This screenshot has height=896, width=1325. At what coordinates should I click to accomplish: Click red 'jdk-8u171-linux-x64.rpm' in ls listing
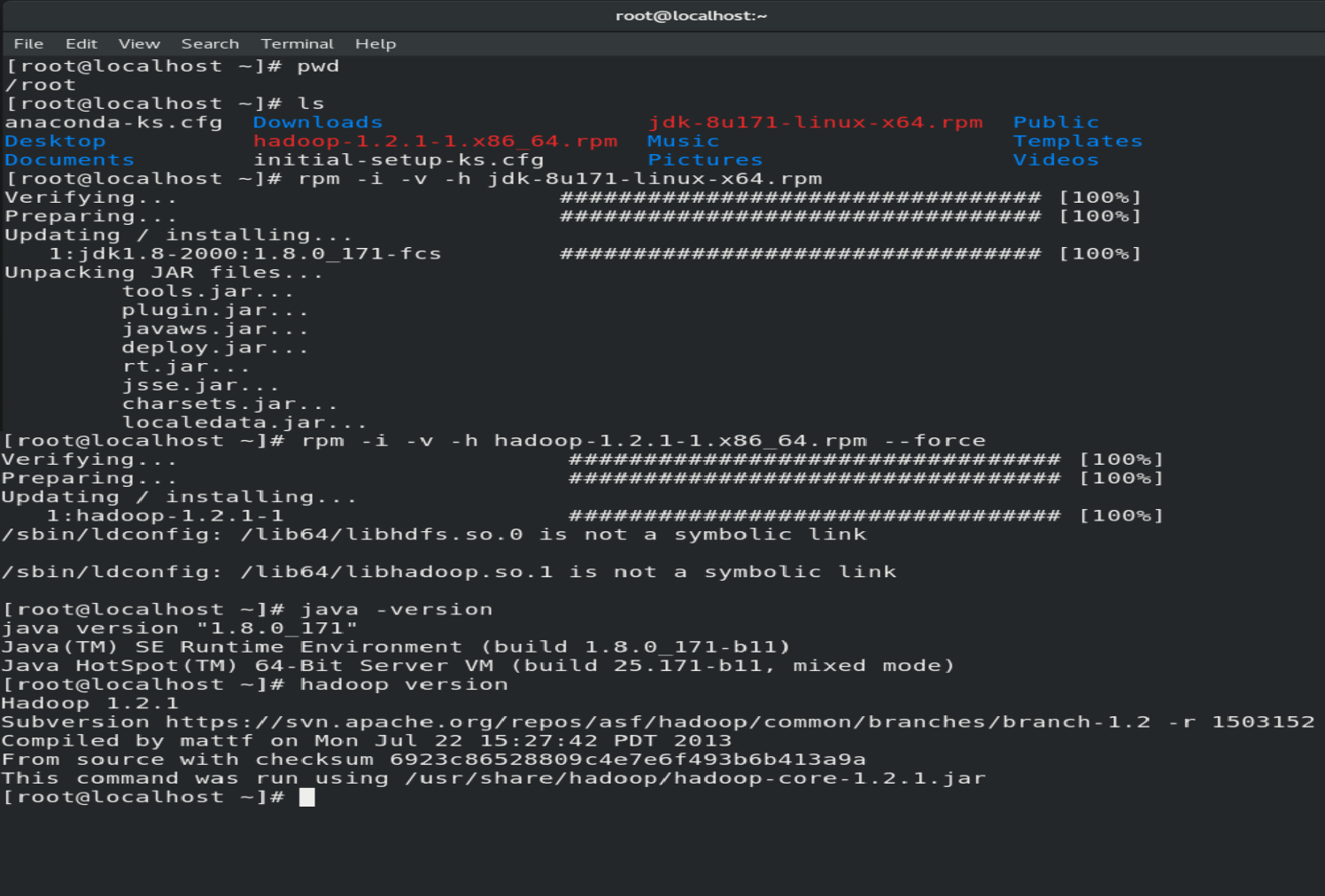click(x=815, y=122)
